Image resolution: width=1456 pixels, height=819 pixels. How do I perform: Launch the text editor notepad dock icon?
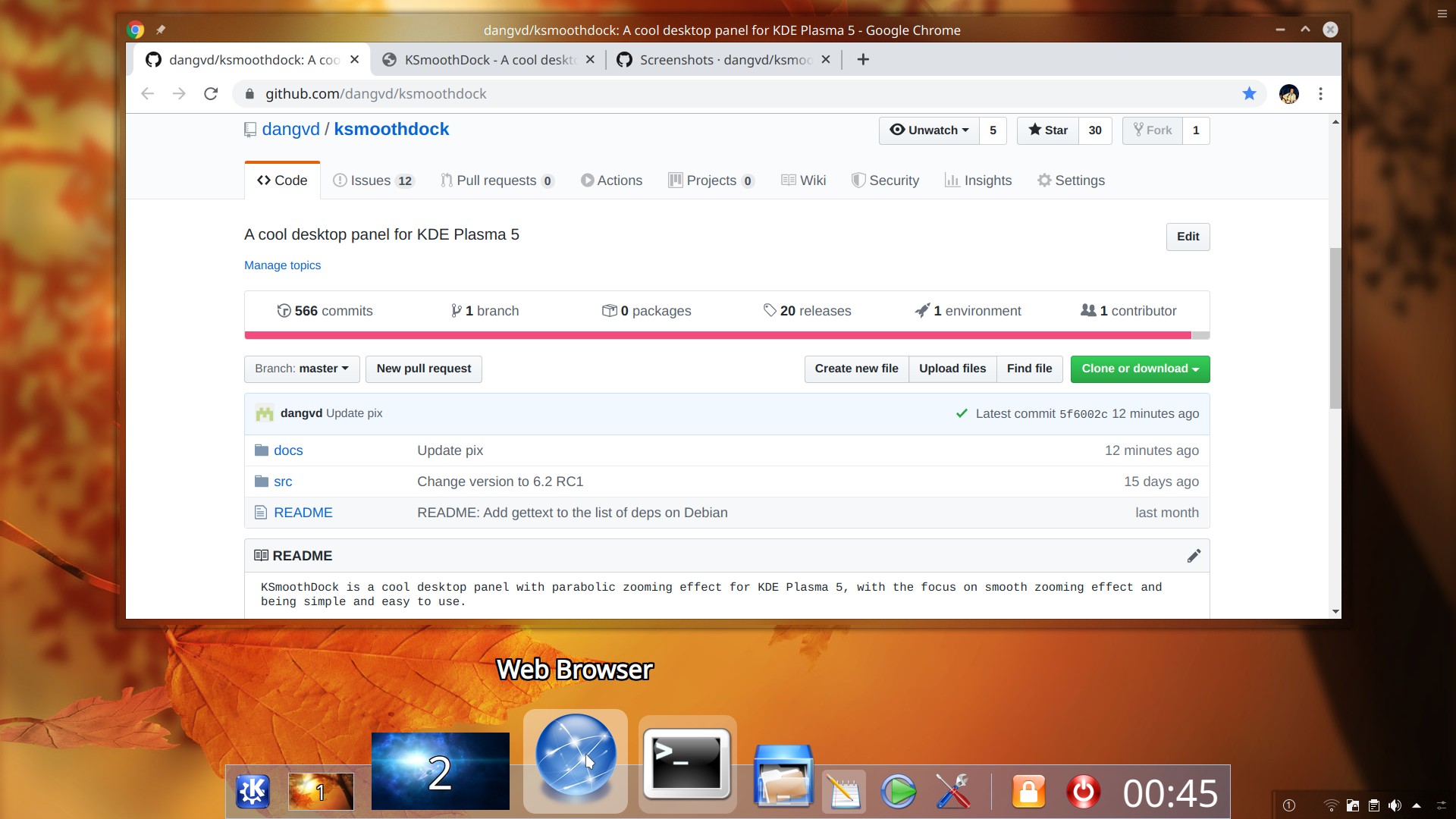click(843, 792)
